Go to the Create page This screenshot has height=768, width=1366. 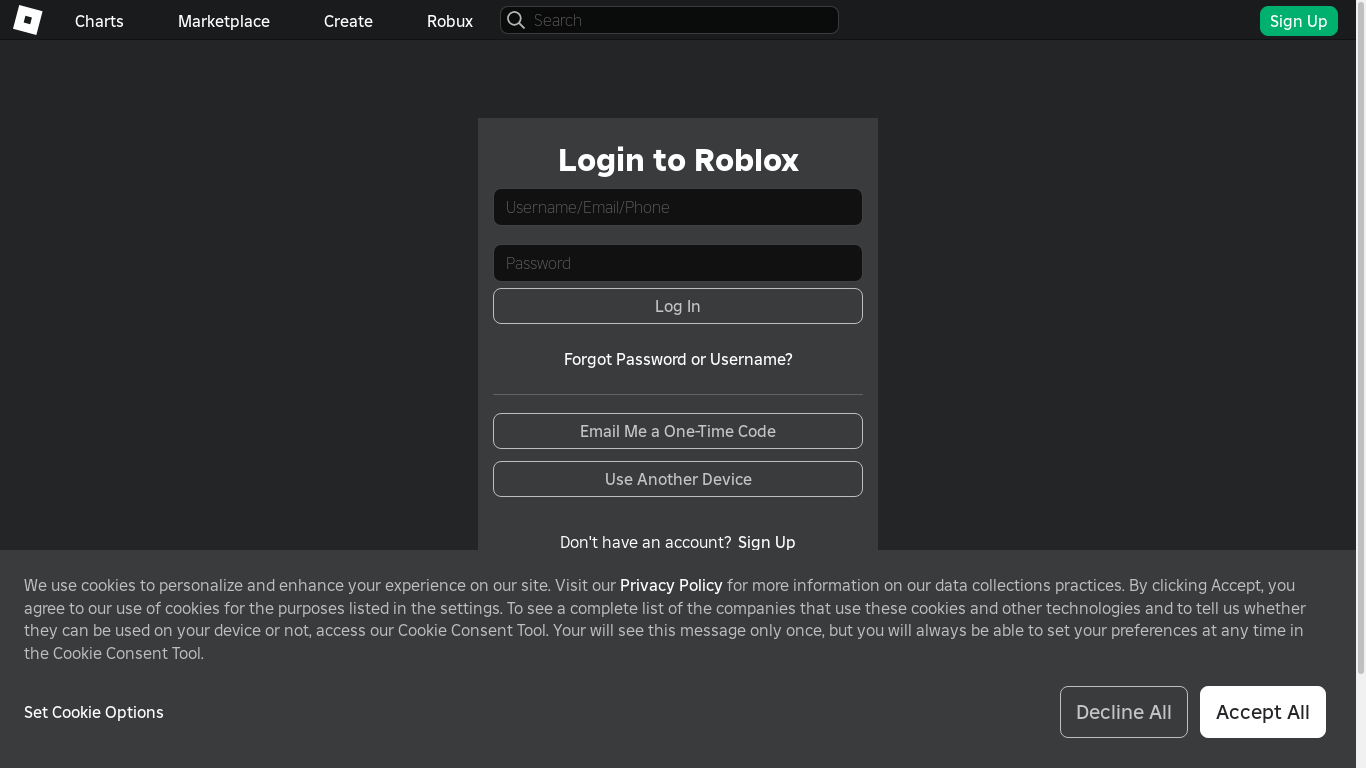point(348,21)
